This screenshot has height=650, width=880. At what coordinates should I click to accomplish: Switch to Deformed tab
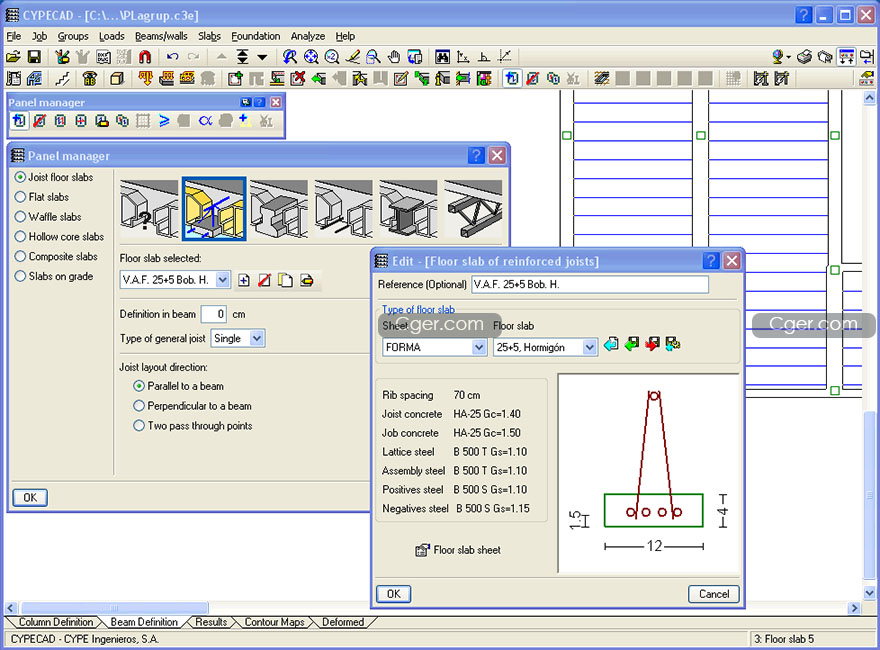pos(343,622)
